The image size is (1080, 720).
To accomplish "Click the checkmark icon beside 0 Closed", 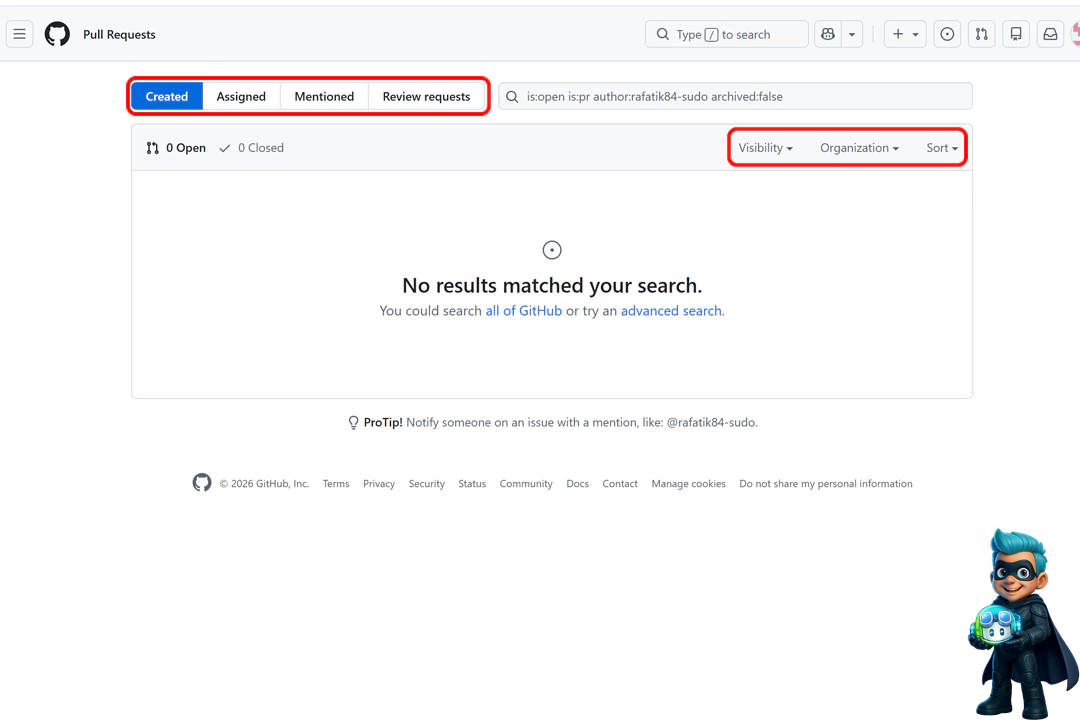I will [x=225, y=147].
